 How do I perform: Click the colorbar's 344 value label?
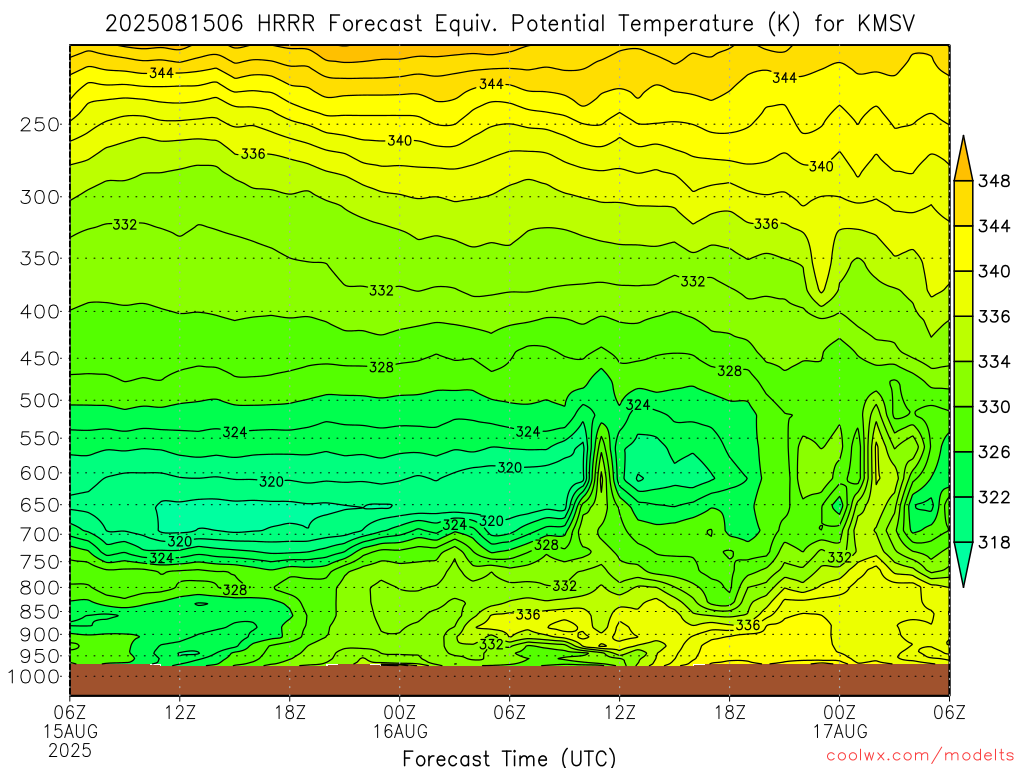pyautogui.click(x=994, y=226)
